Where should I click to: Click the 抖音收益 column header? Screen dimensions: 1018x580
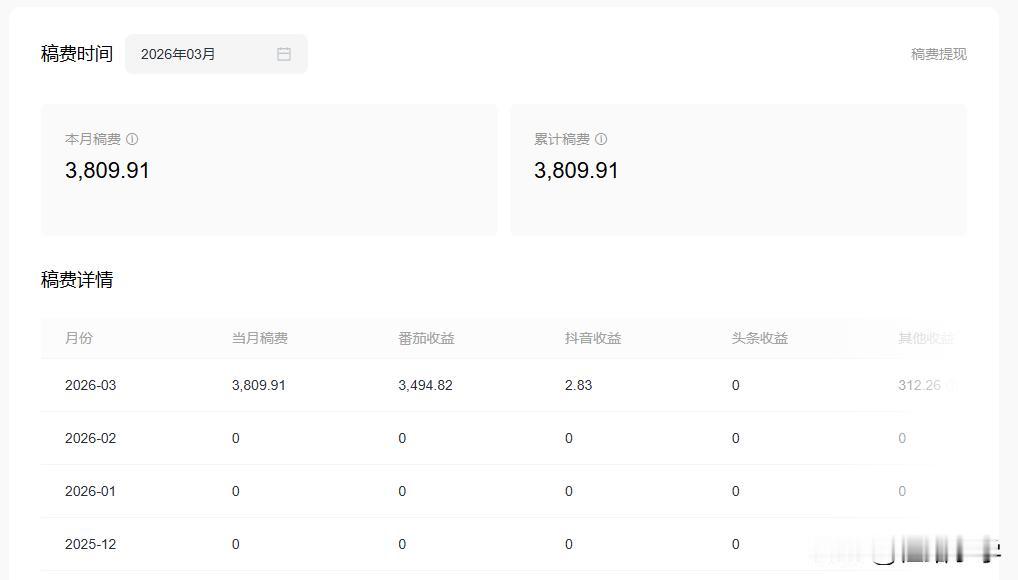coord(593,338)
